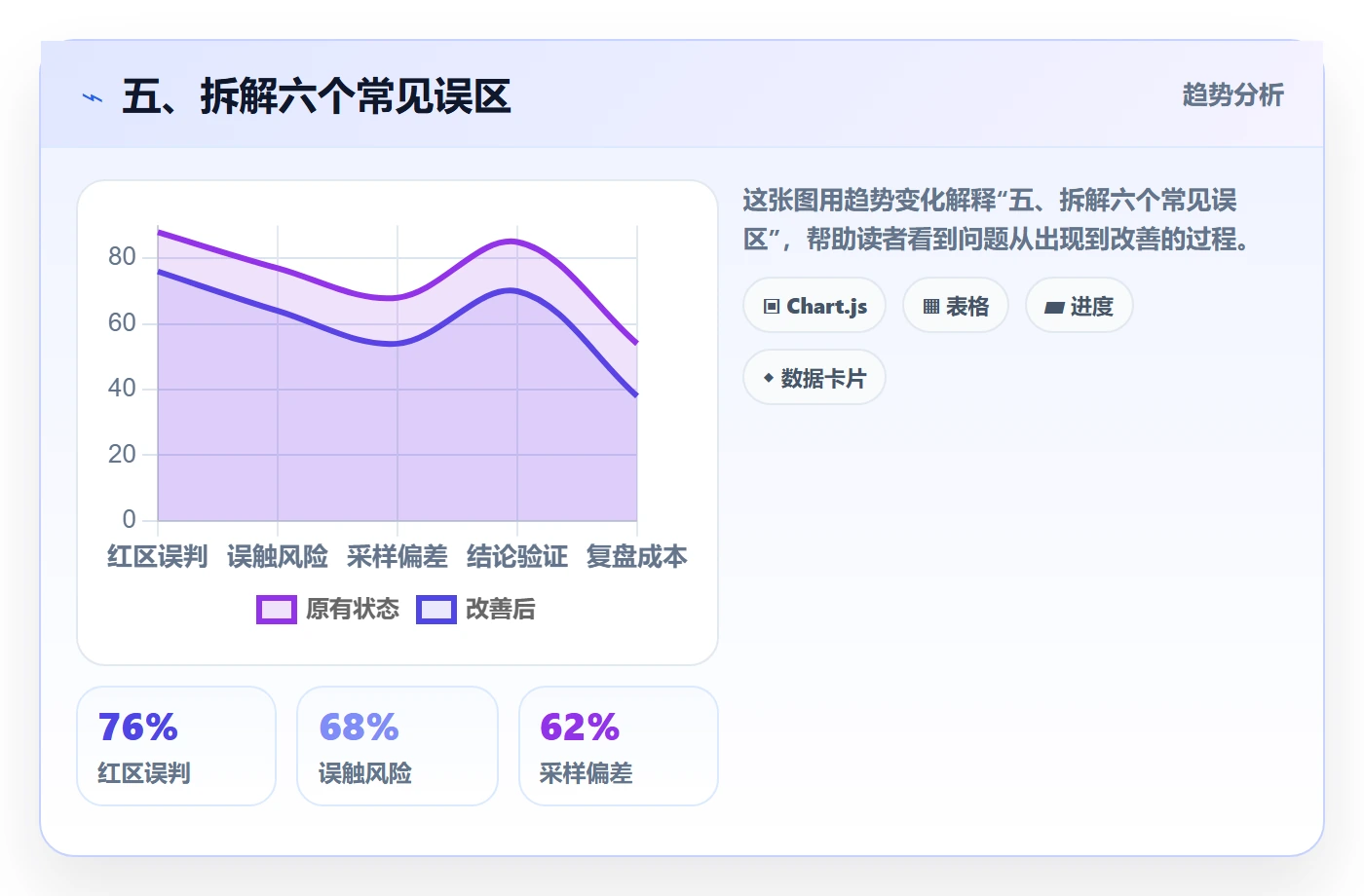Image resolution: width=1364 pixels, height=896 pixels.
Task: Open the 62% 采样偏差 stat card
Action: click(x=619, y=746)
